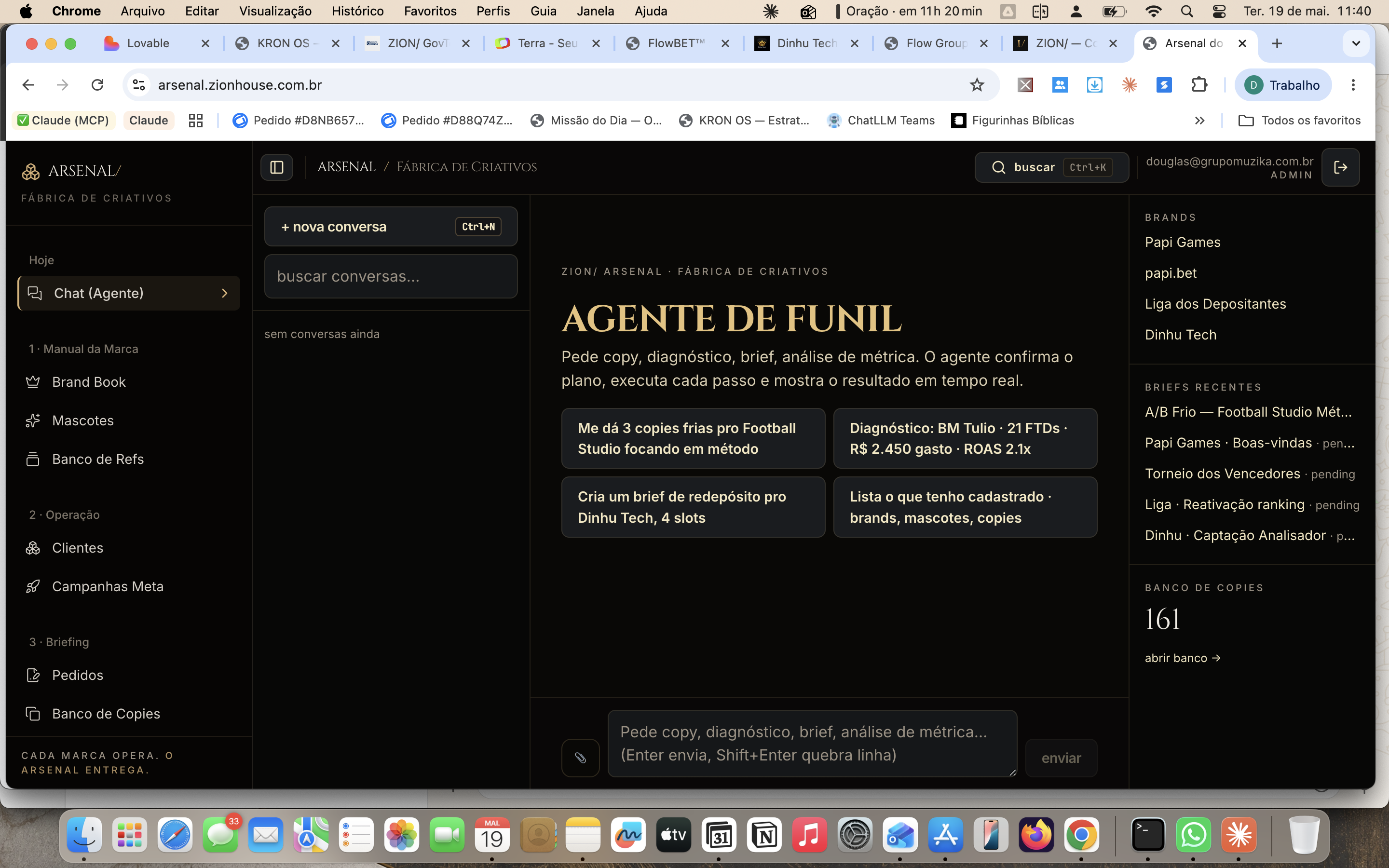Open the A/B Frio Football Studio brief
Screen dimensions: 1389x868
(x=1248, y=412)
